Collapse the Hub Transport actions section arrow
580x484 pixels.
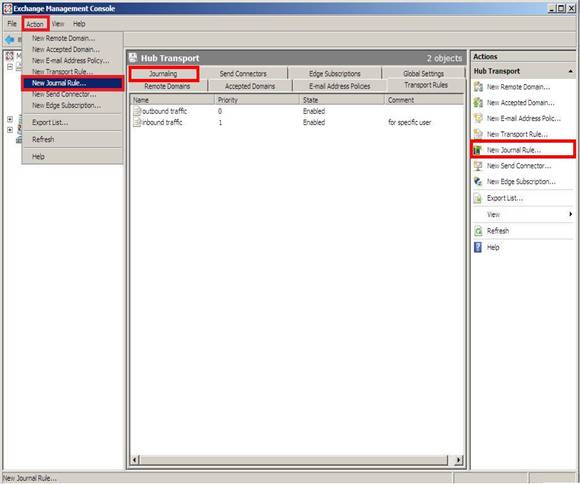[x=570, y=71]
